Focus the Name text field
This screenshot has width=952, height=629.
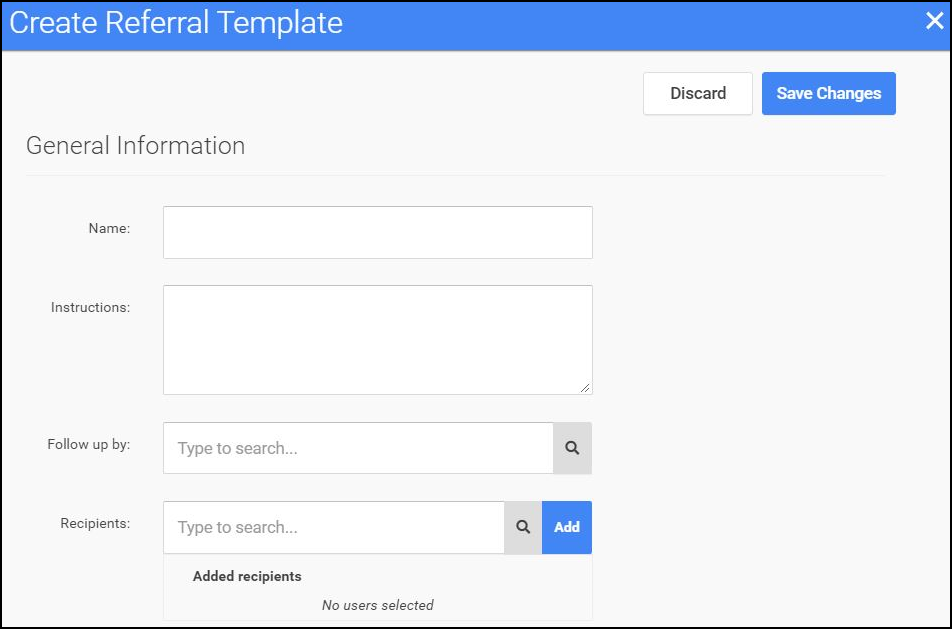point(378,233)
